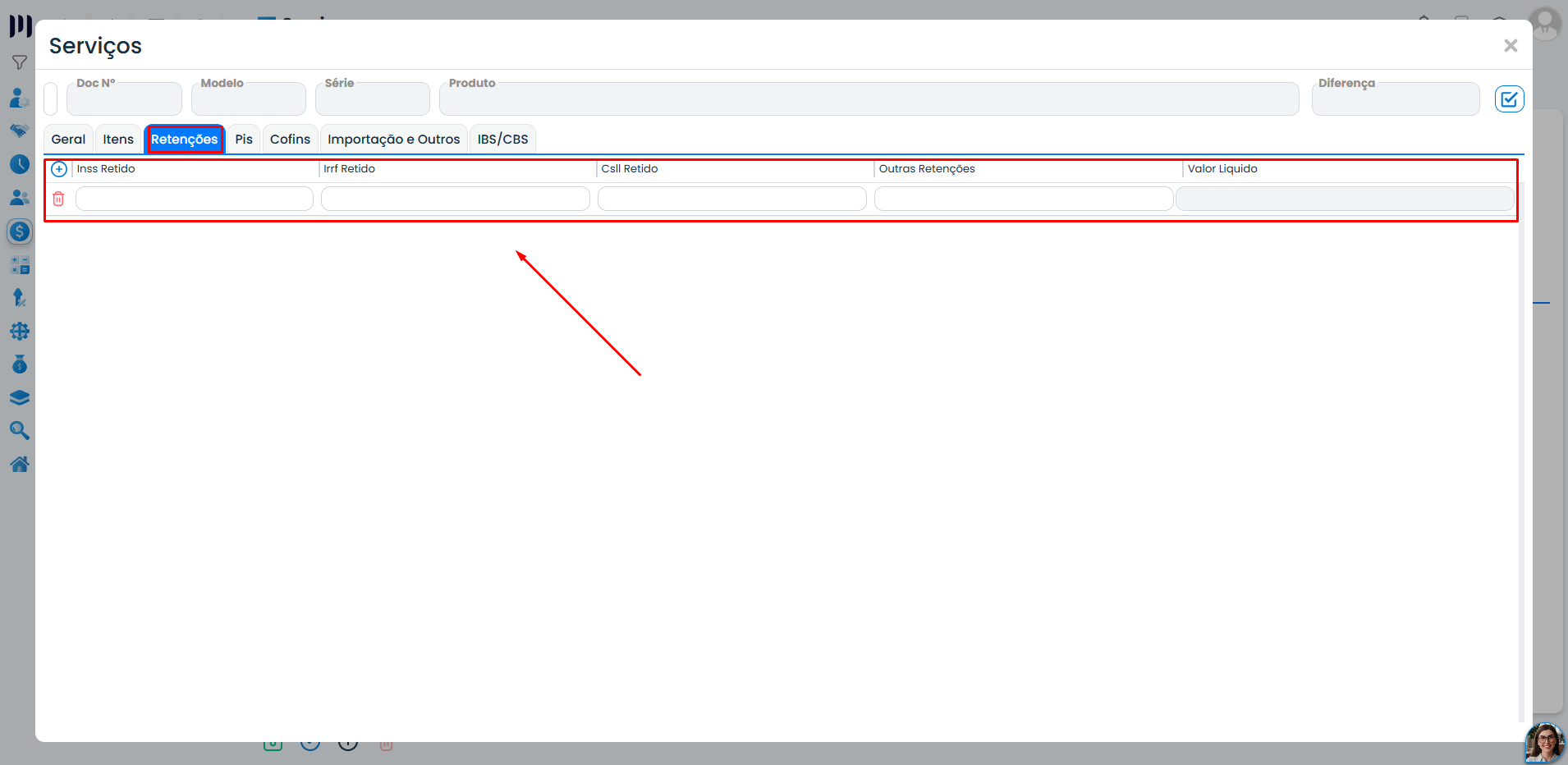Switch to the Geral tab
This screenshot has width=1568, height=765.
tap(68, 140)
